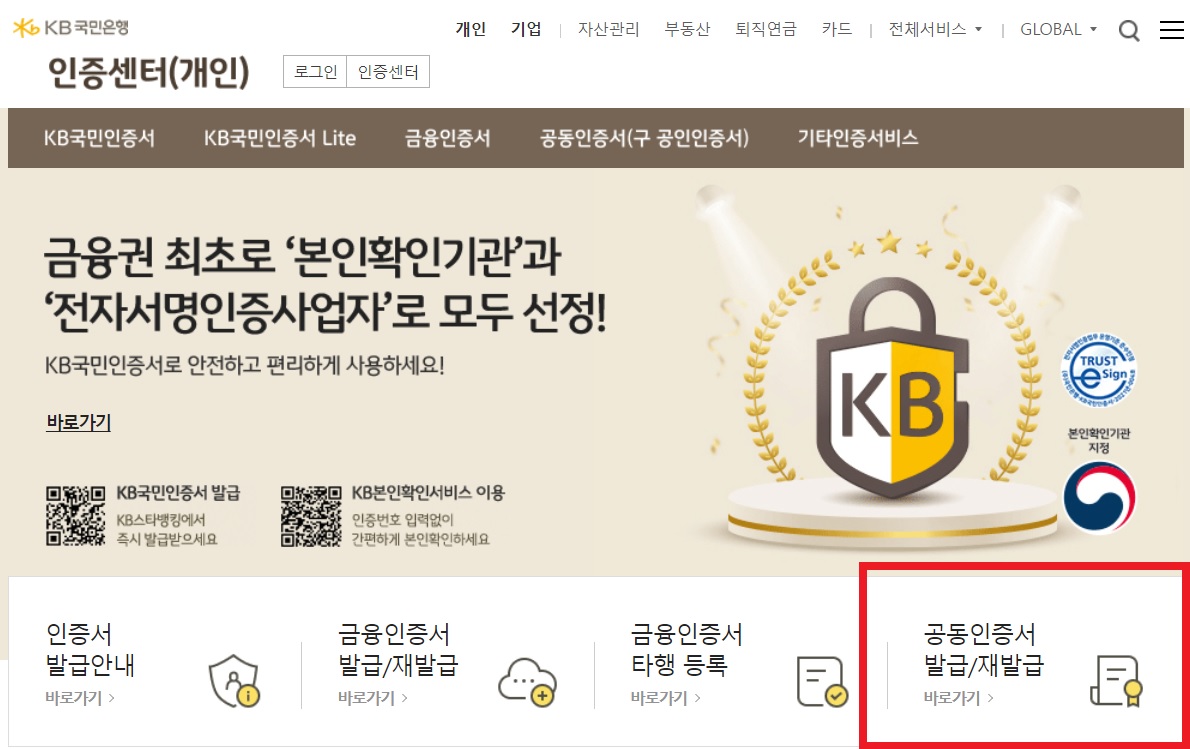The width and height of the screenshot is (1190, 749).
Task: Click the search magnifier icon
Action: pyautogui.click(x=1129, y=30)
